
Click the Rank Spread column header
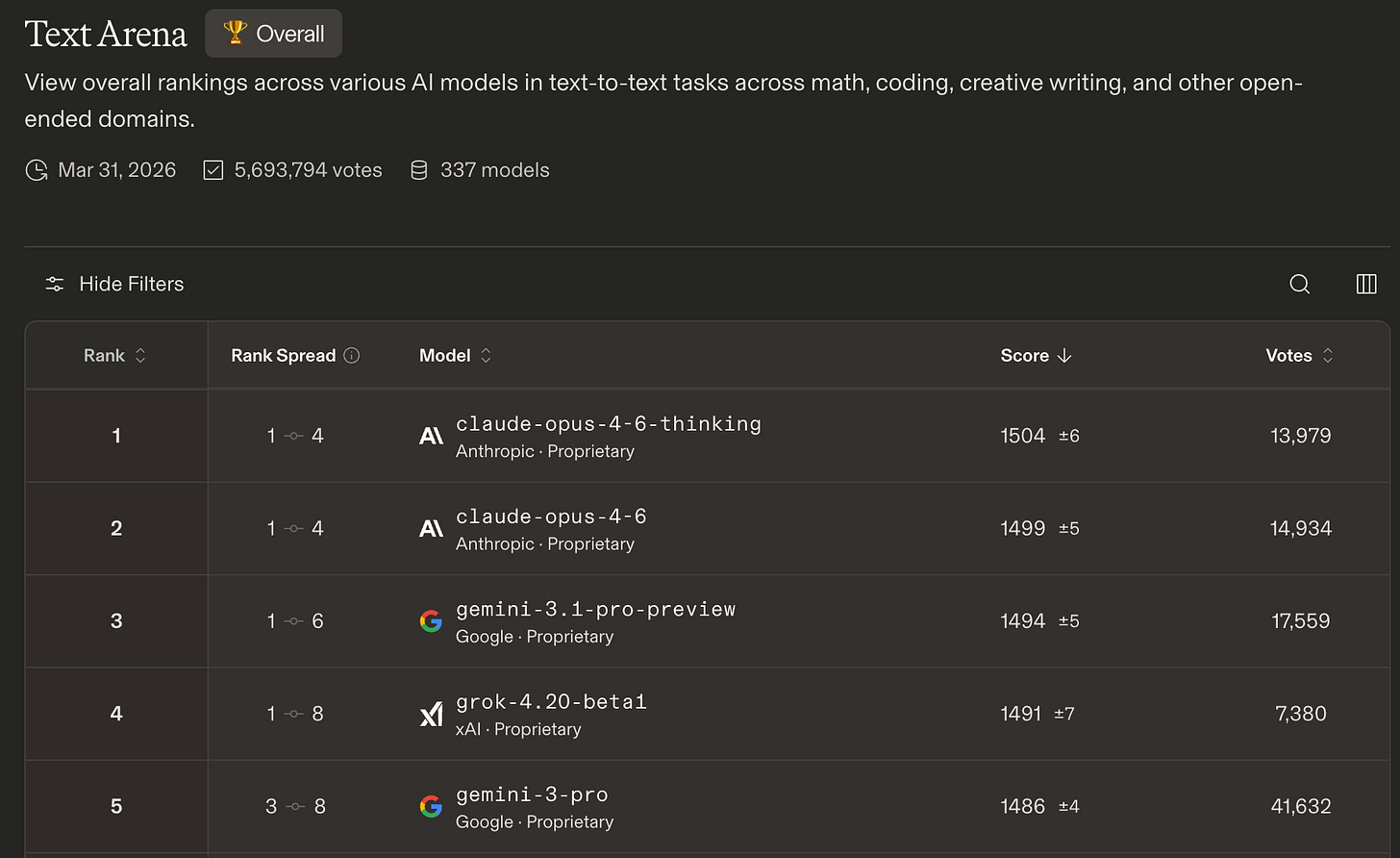click(x=295, y=356)
